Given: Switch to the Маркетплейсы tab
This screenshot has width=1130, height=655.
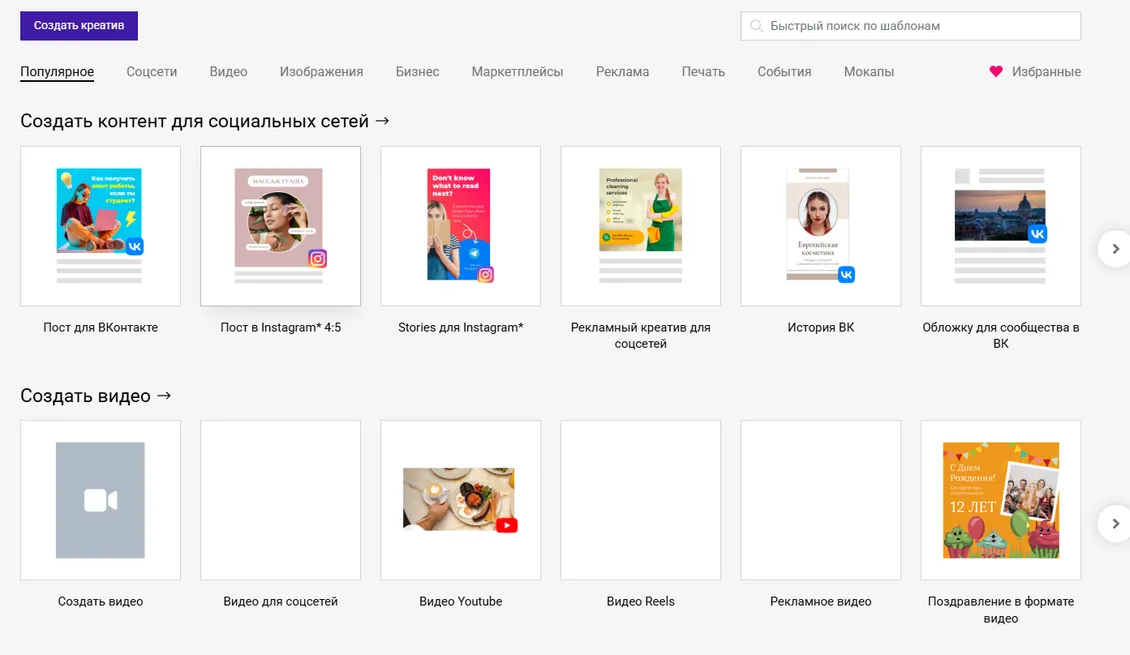Looking at the screenshot, I should 517,71.
